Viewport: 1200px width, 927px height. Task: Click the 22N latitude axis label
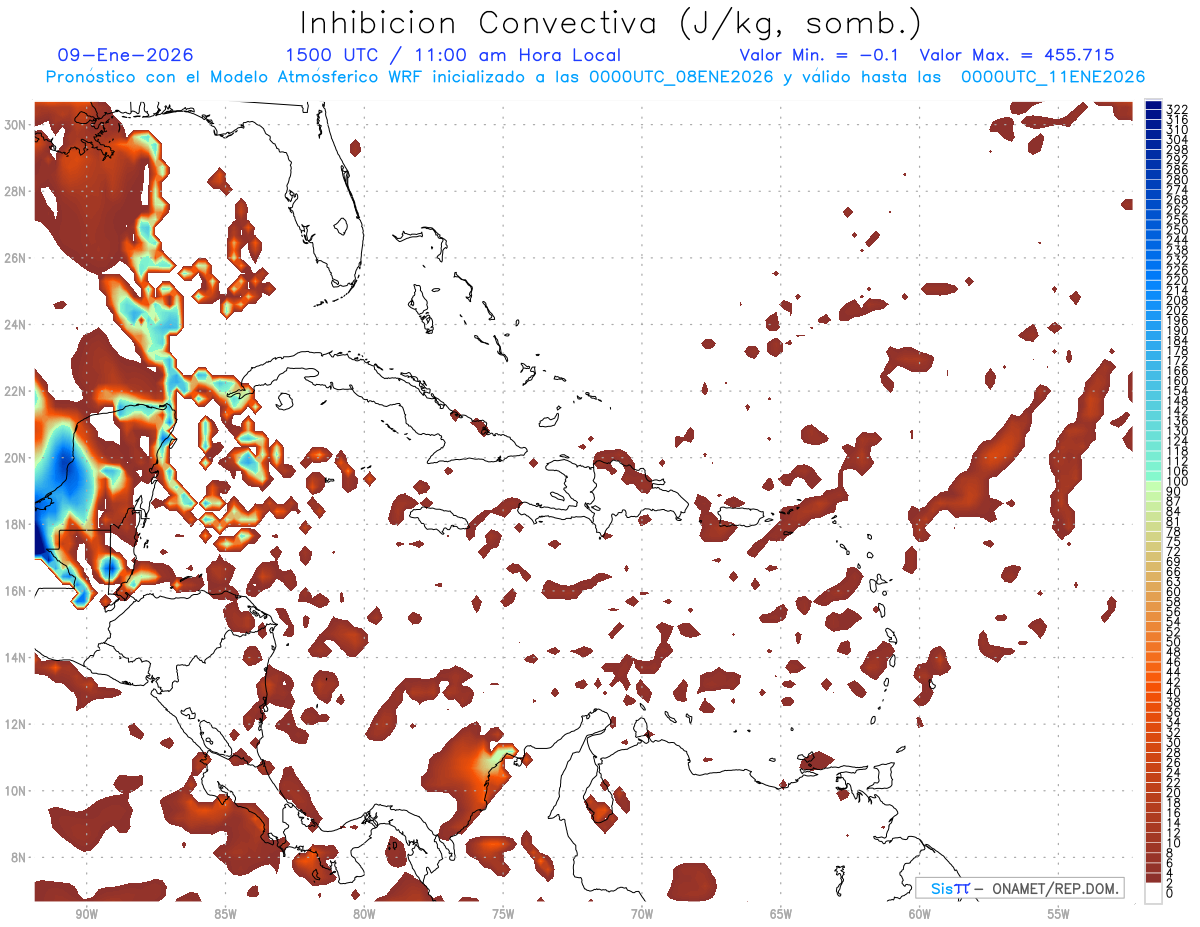click(15, 391)
